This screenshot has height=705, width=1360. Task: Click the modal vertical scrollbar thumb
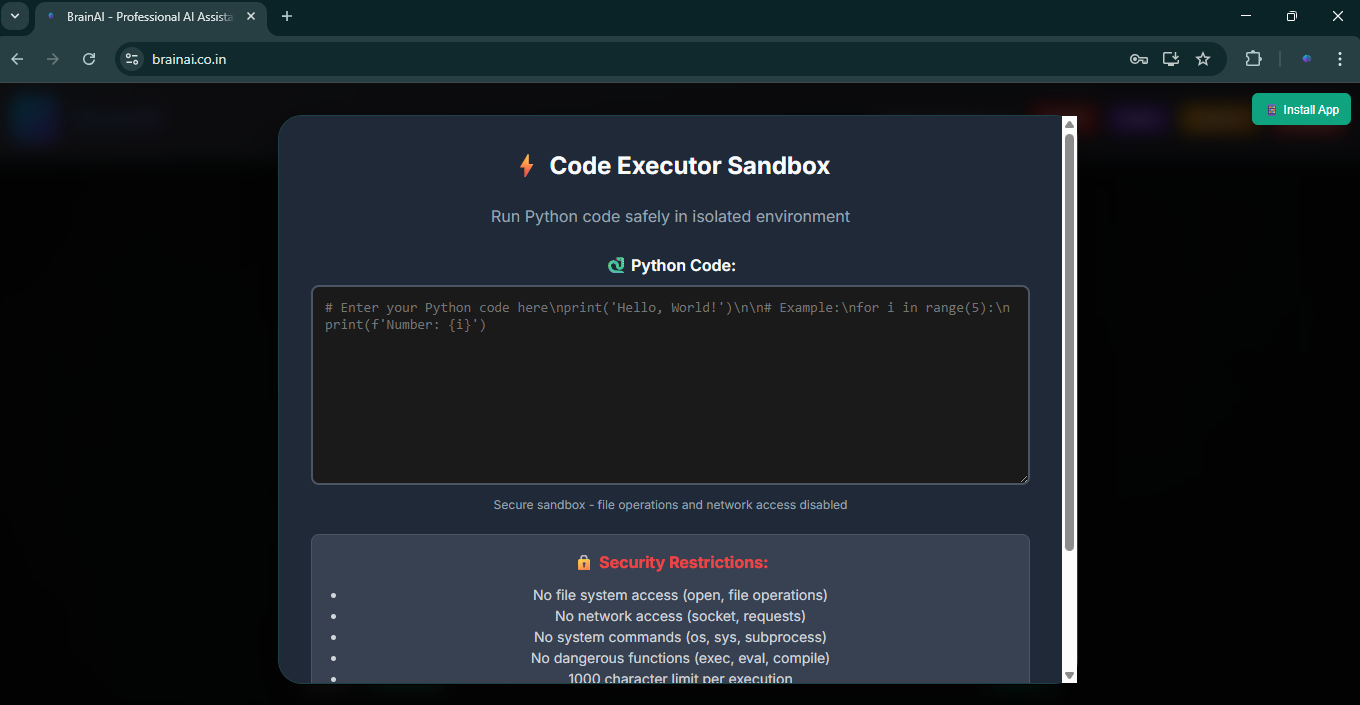tap(1069, 341)
